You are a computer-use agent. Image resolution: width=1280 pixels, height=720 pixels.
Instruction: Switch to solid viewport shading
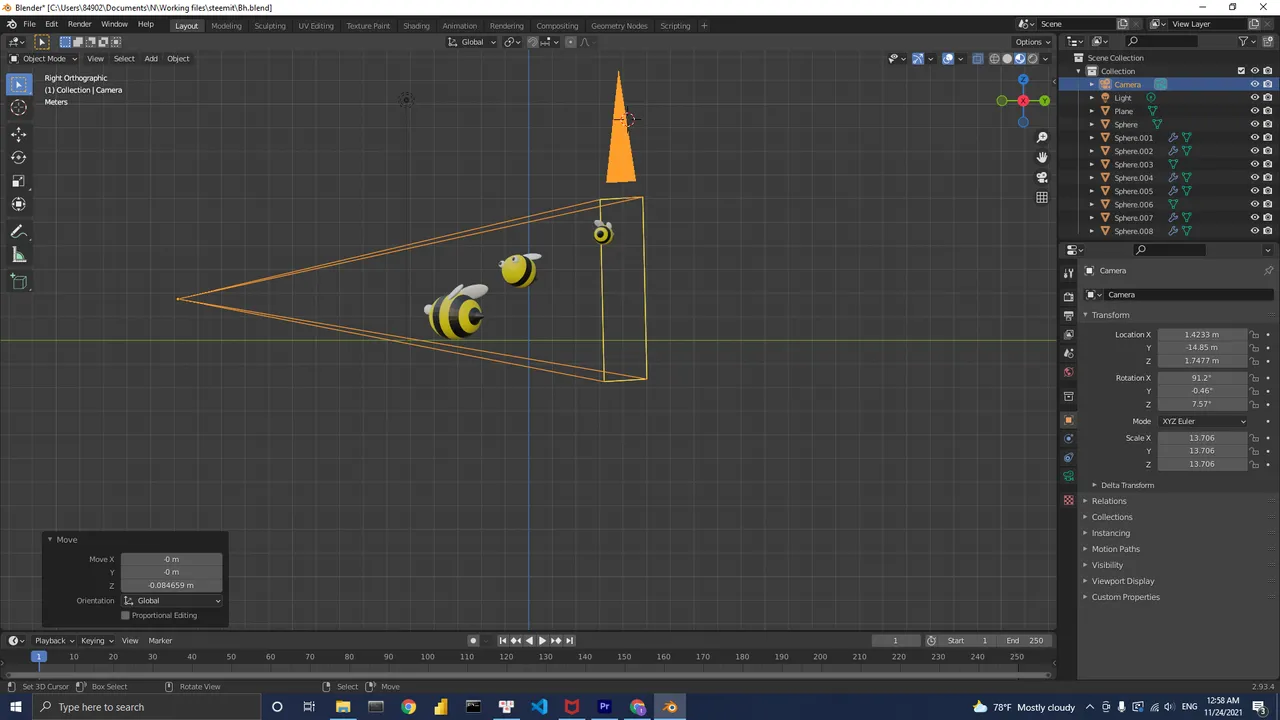click(x=1007, y=58)
